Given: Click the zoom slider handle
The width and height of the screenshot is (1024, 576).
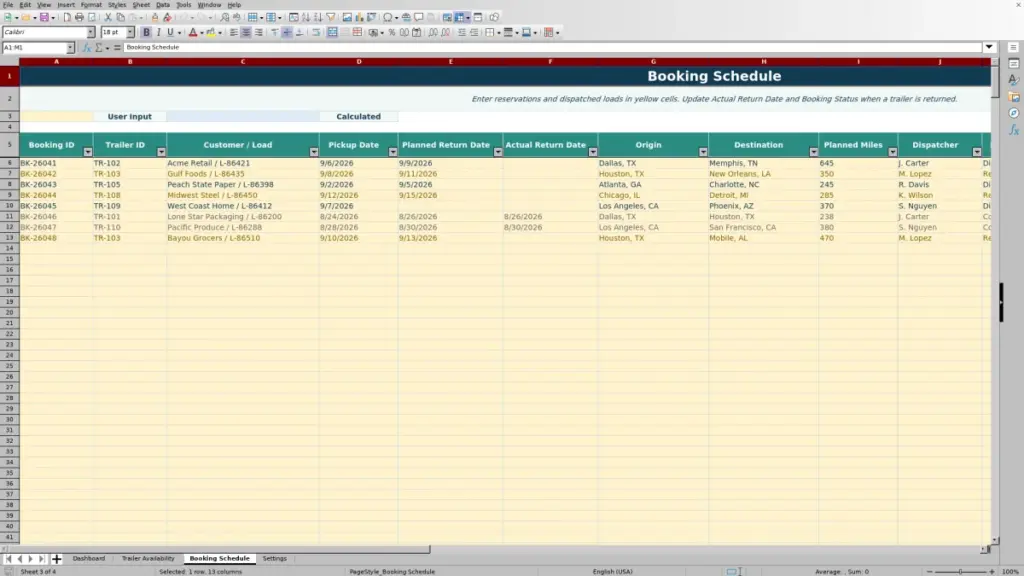Looking at the screenshot, I should point(960,572).
